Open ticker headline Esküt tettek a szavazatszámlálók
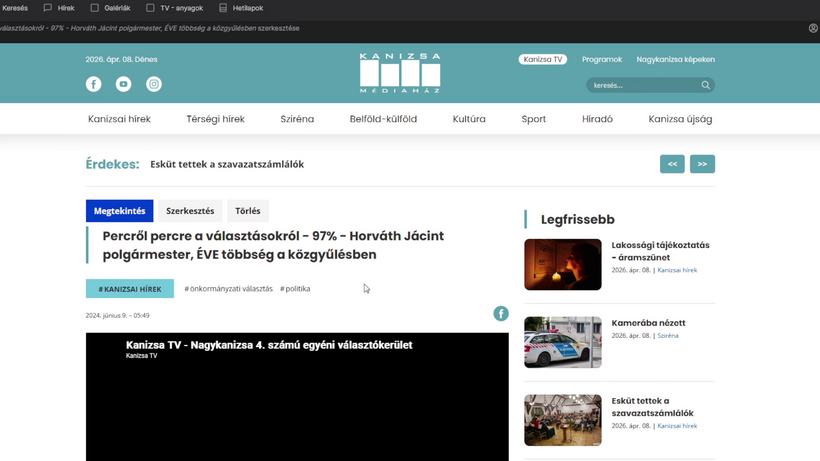Image resolution: width=820 pixels, height=461 pixels. 227,164
